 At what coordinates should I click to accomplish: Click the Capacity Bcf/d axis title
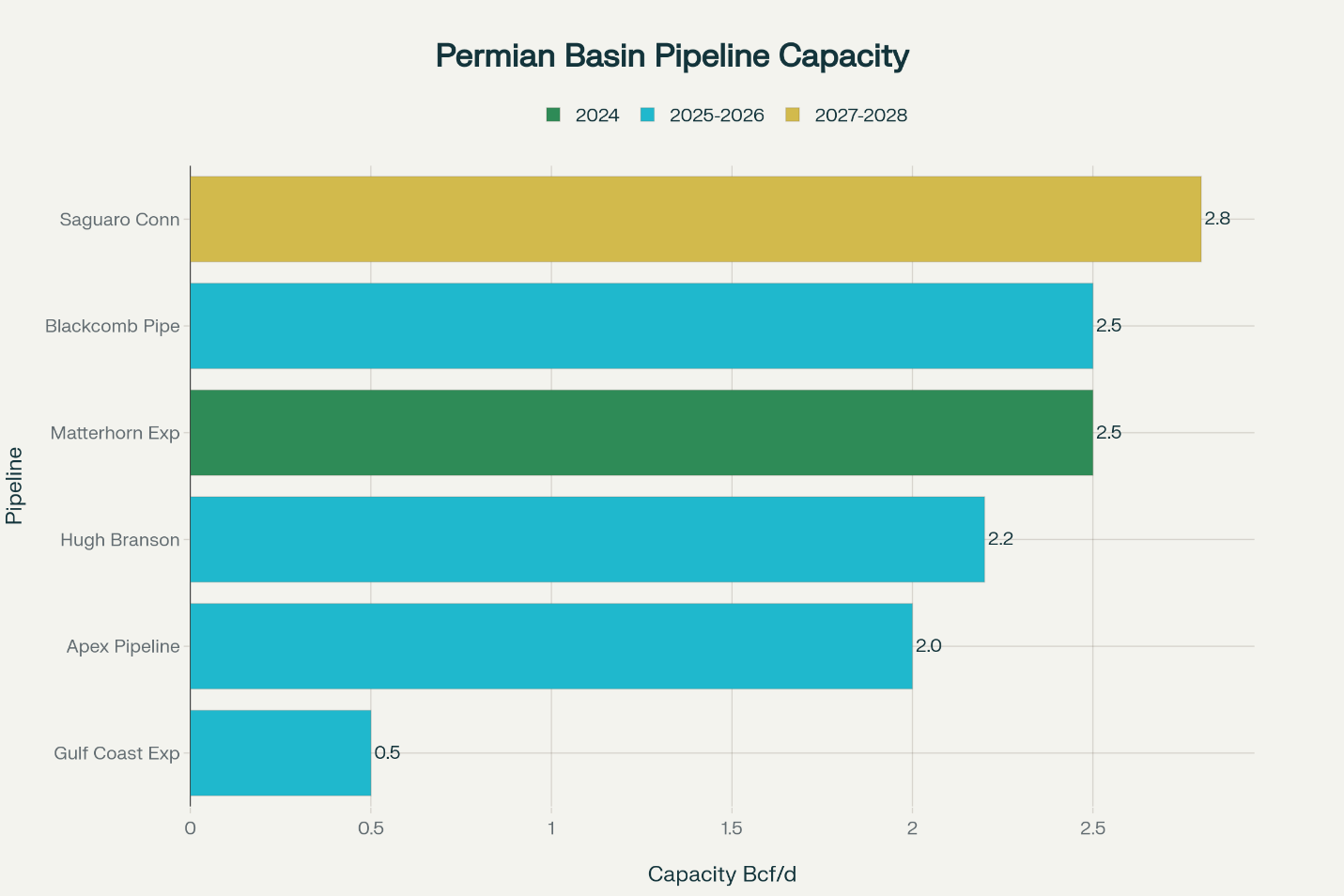tap(721, 874)
